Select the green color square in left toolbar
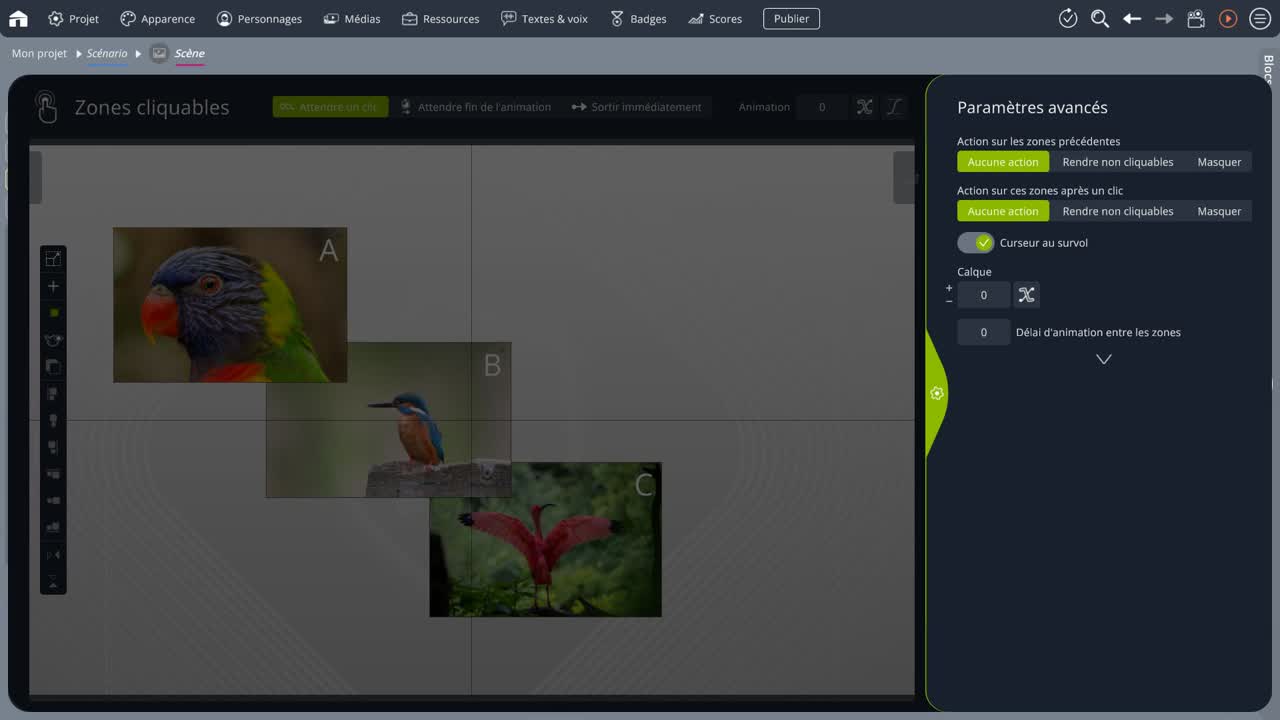This screenshot has height=720, width=1280. [x=54, y=313]
